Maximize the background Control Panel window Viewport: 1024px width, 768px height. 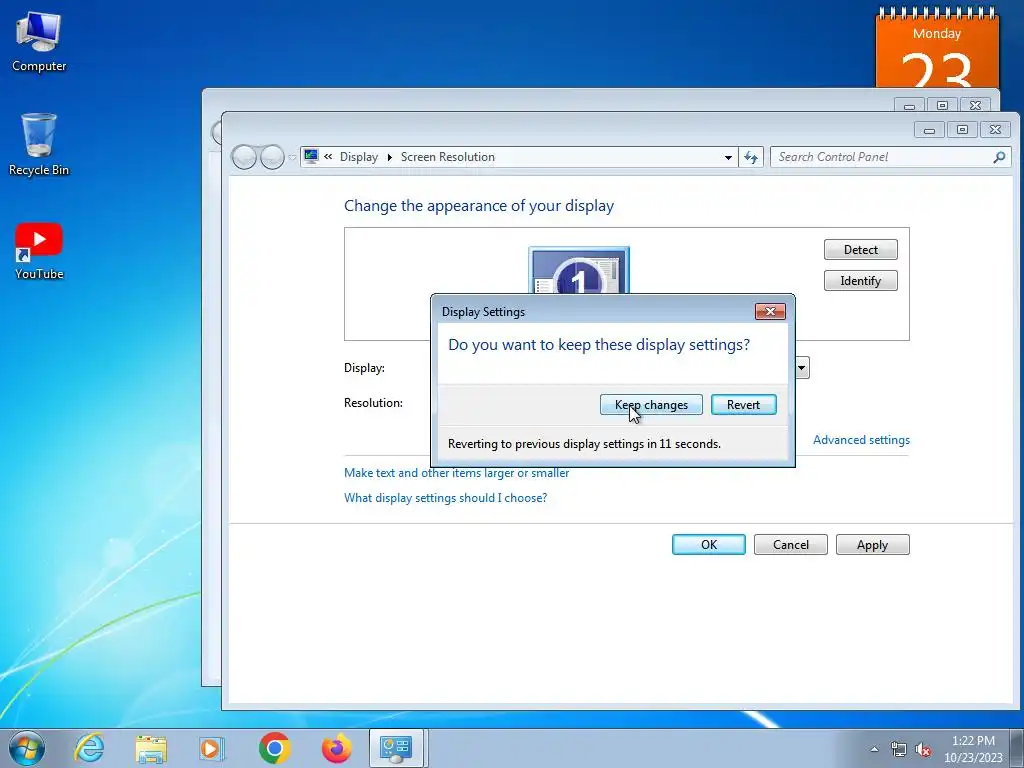click(942, 104)
